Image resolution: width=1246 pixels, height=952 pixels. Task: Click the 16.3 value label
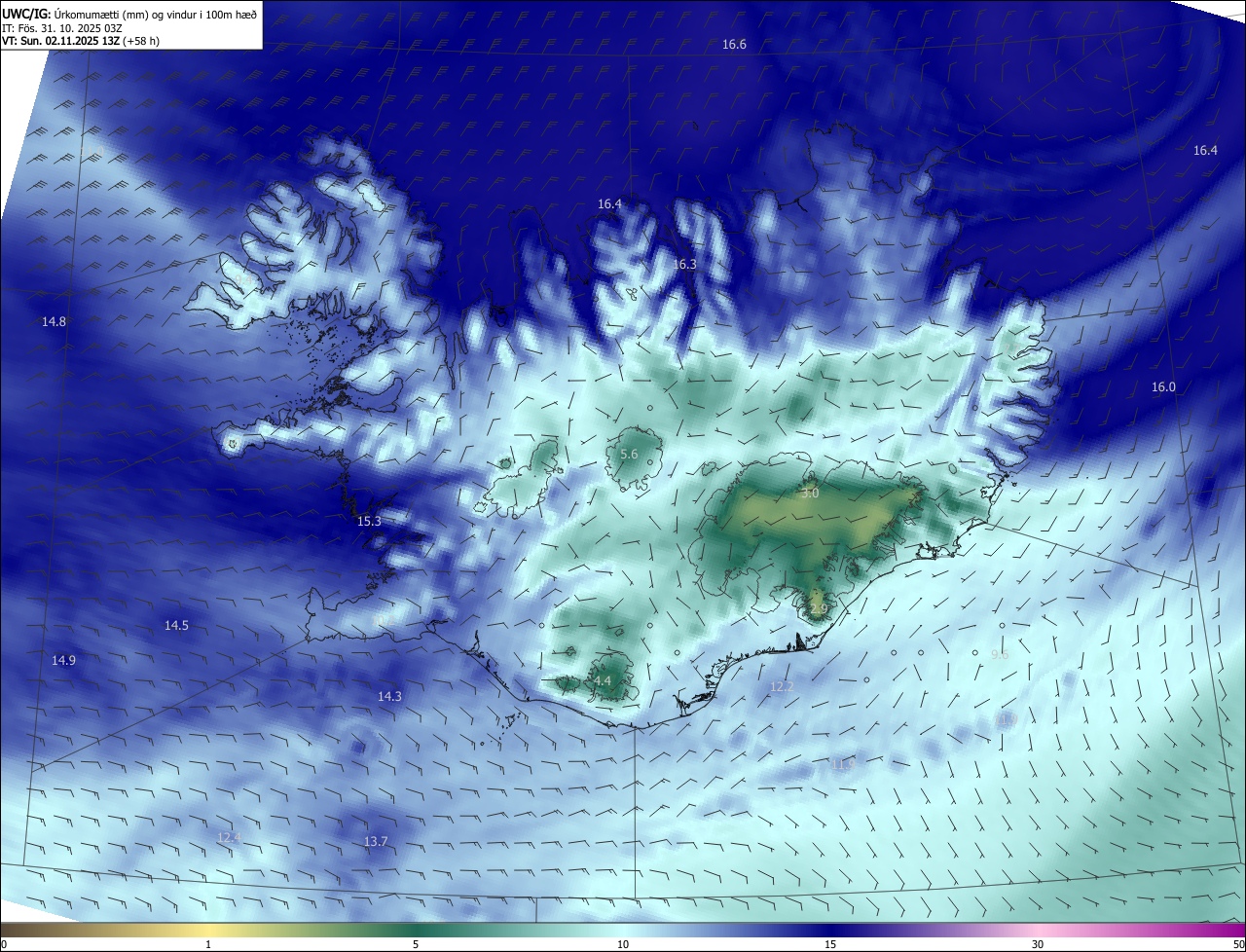(684, 265)
